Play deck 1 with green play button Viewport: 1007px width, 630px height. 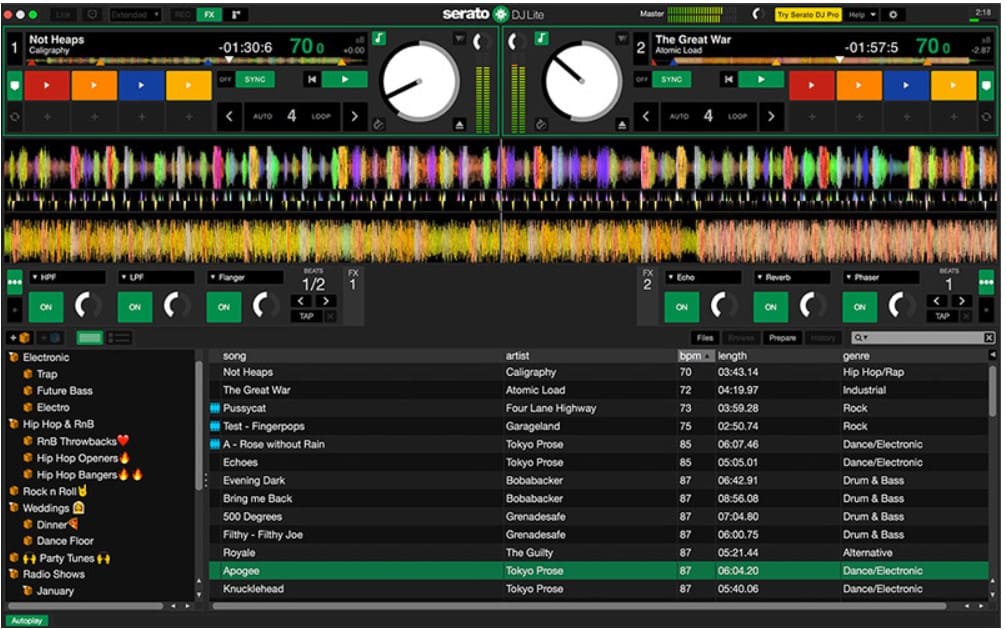coord(345,80)
